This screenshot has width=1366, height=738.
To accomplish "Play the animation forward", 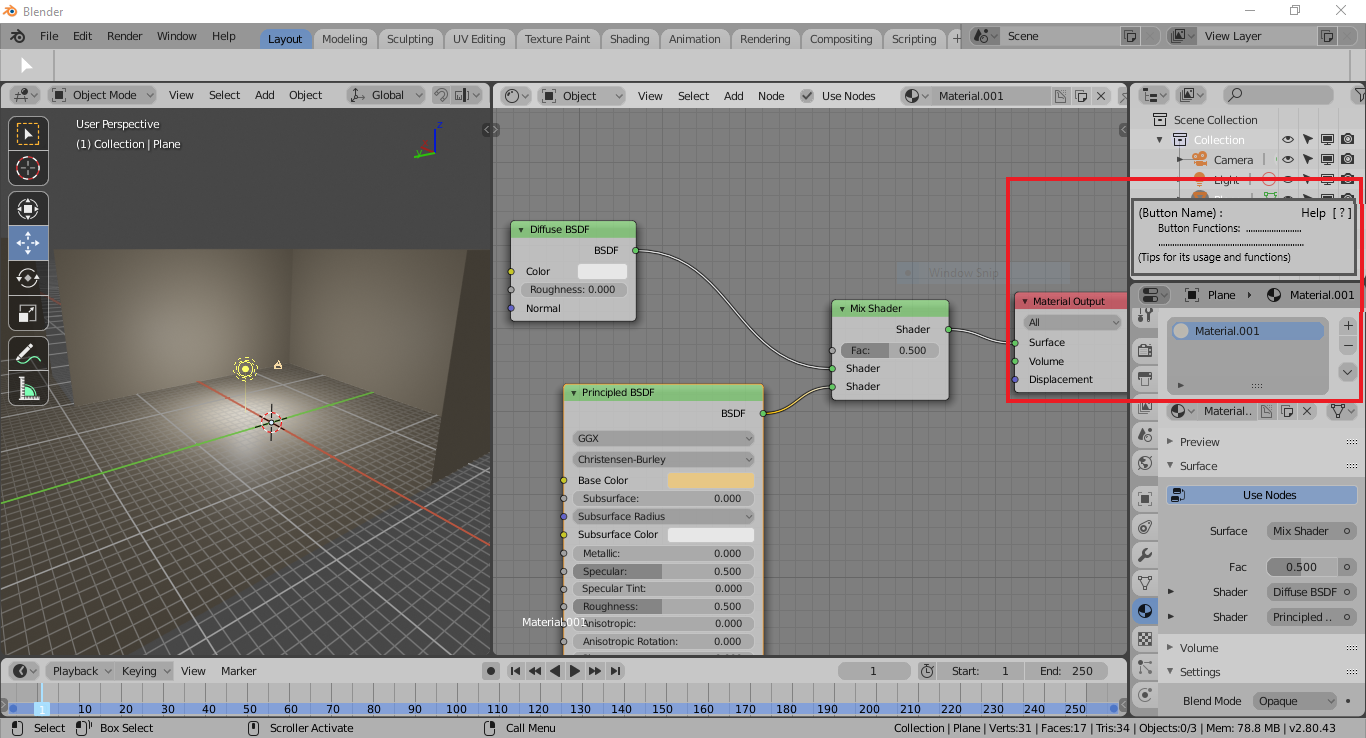I will pyautogui.click(x=575, y=671).
